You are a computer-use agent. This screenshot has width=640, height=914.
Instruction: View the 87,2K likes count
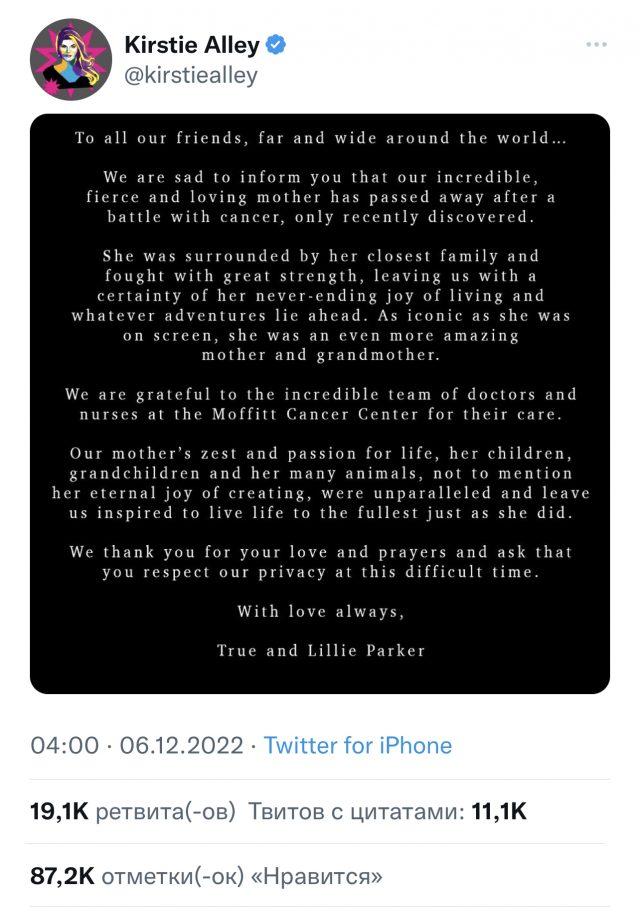pos(62,876)
